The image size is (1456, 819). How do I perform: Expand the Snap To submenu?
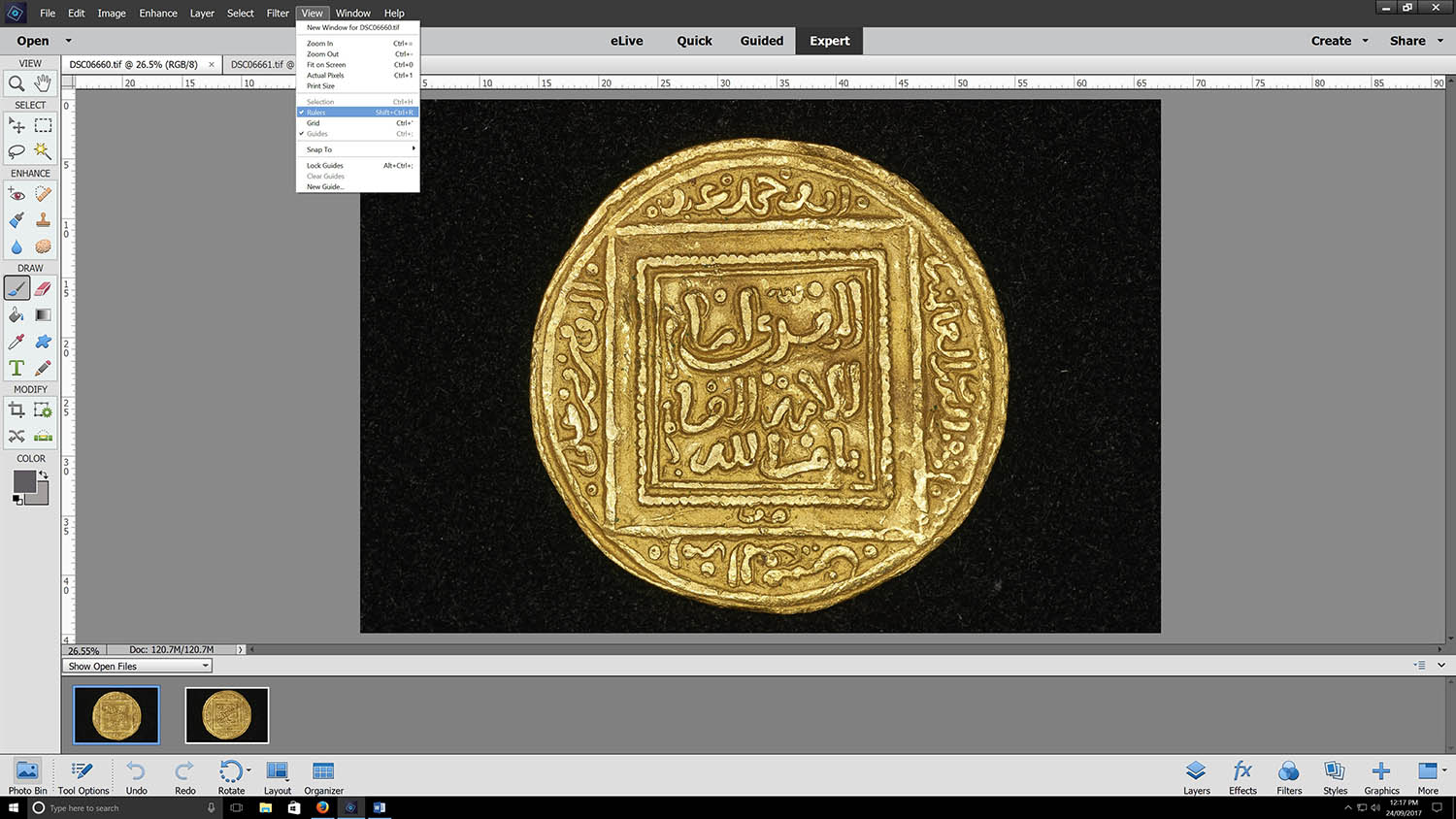358,149
